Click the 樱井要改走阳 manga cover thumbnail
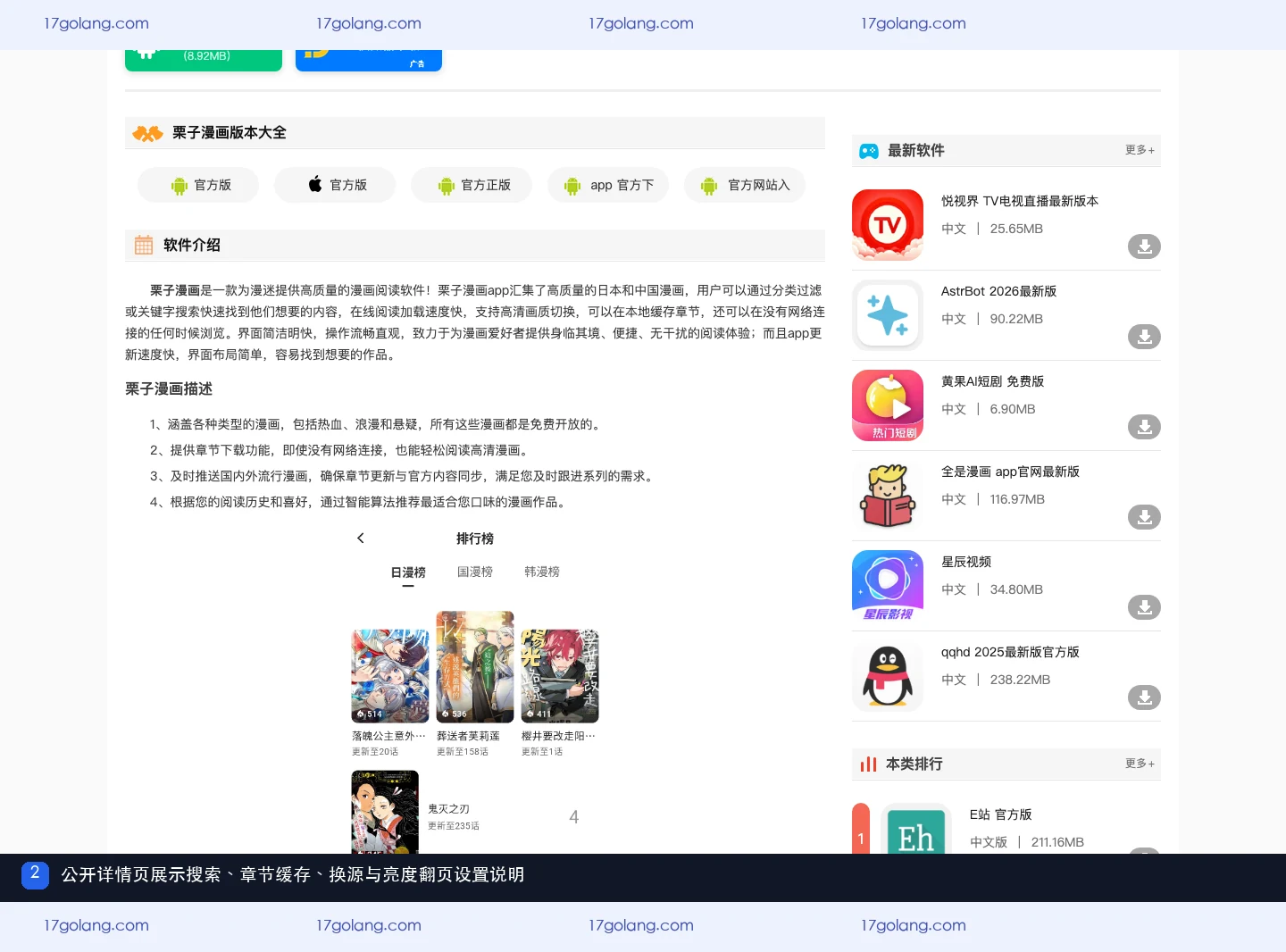The width and height of the screenshot is (1286, 952). pos(560,676)
